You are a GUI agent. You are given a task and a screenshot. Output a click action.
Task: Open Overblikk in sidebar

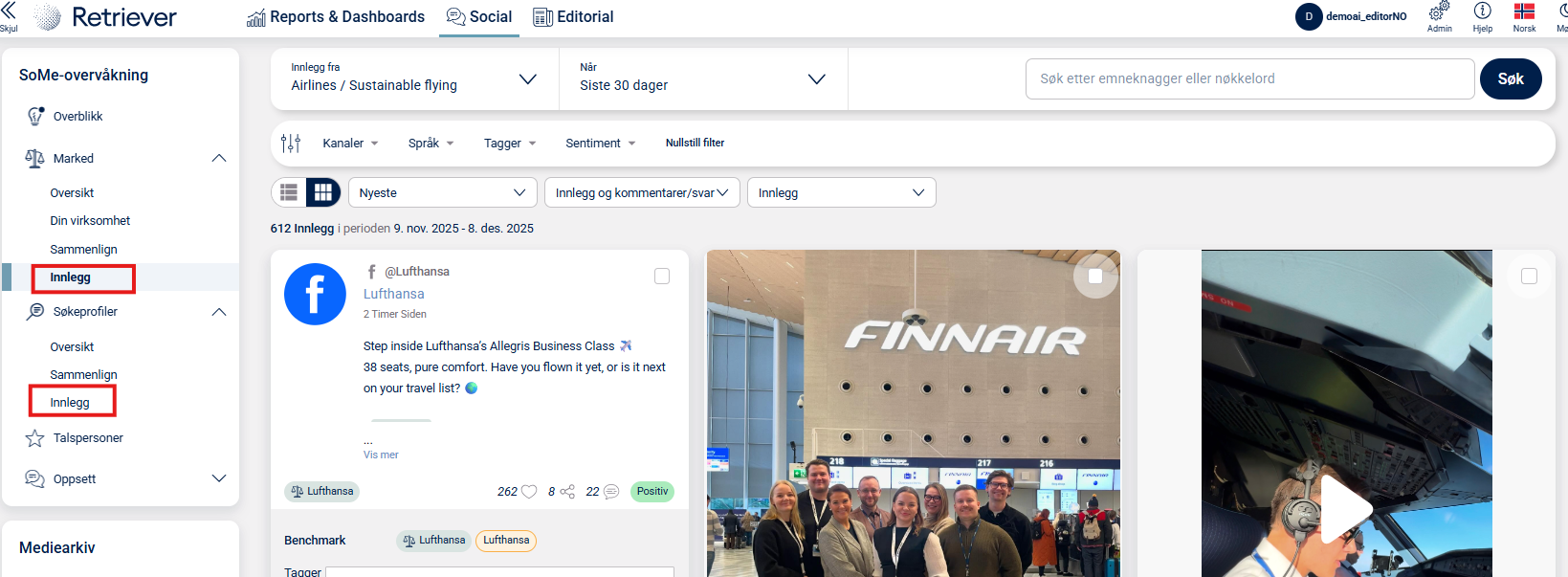(77, 117)
